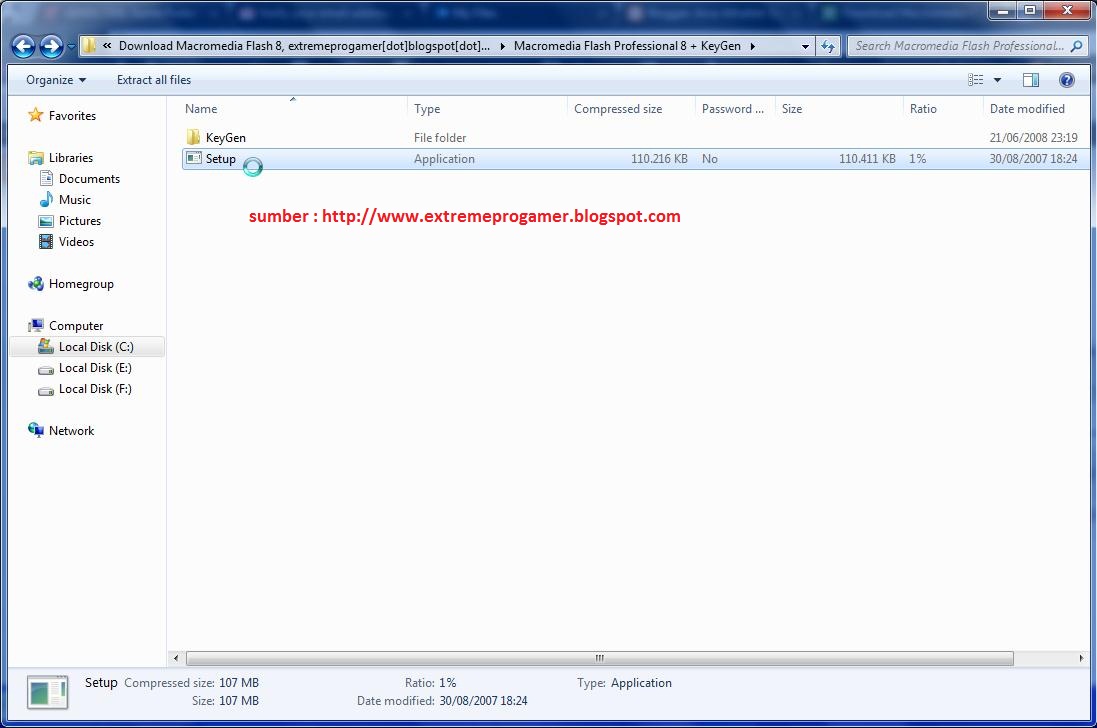Click the search magnifier icon
Viewport: 1097px width, 728px height.
(x=1077, y=46)
